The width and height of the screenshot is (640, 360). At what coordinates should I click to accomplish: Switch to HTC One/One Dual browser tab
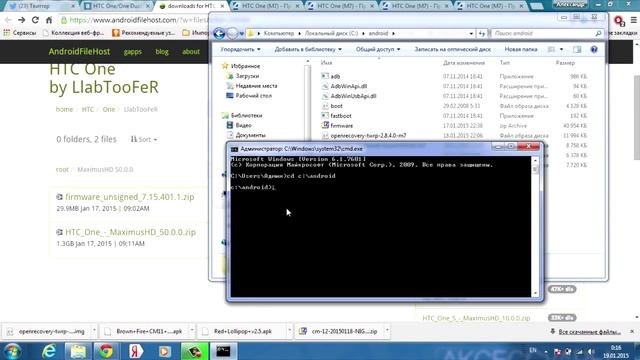pyautogui.click(x=116, y=6)
